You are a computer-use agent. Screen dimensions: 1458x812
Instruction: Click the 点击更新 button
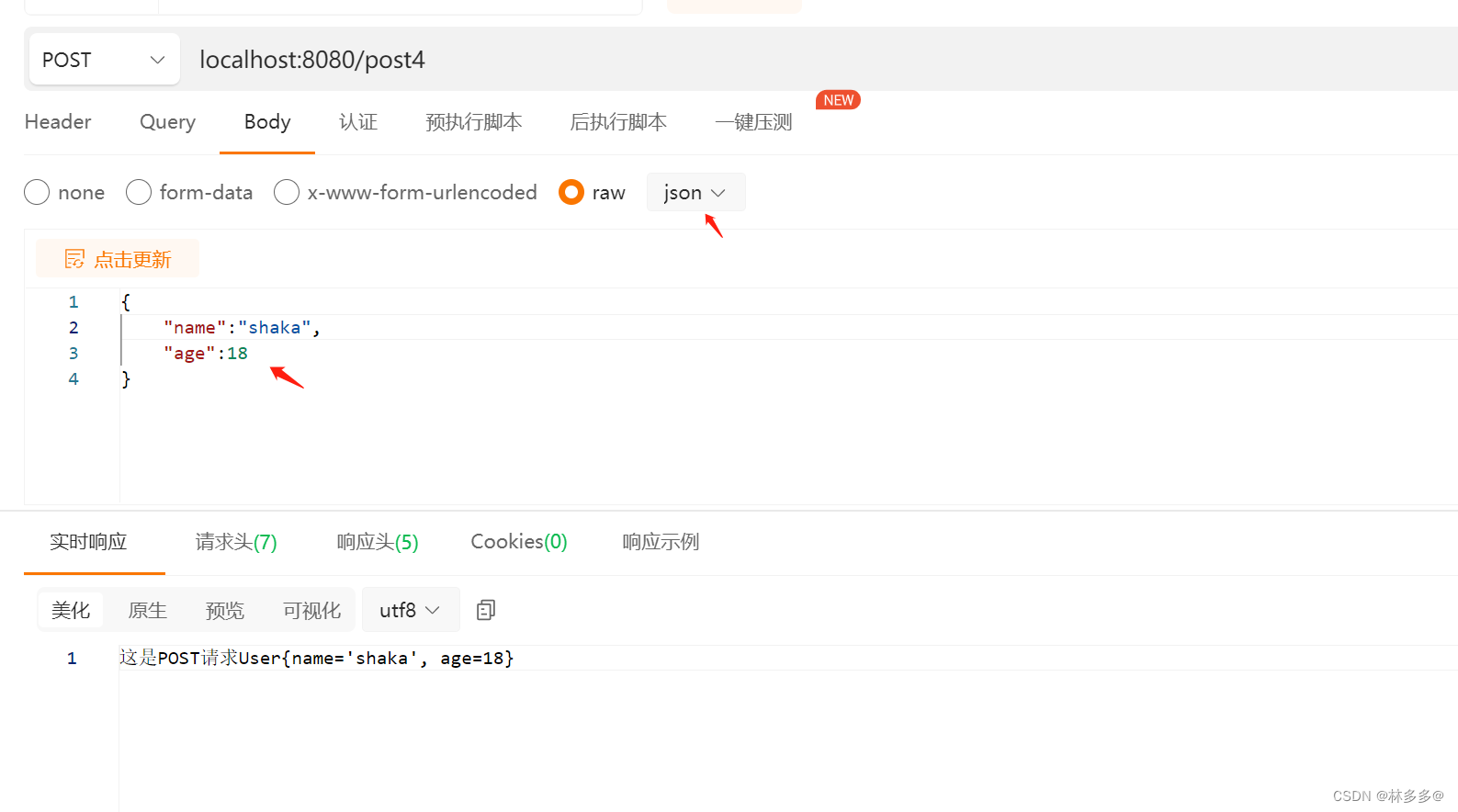point(118,259)
